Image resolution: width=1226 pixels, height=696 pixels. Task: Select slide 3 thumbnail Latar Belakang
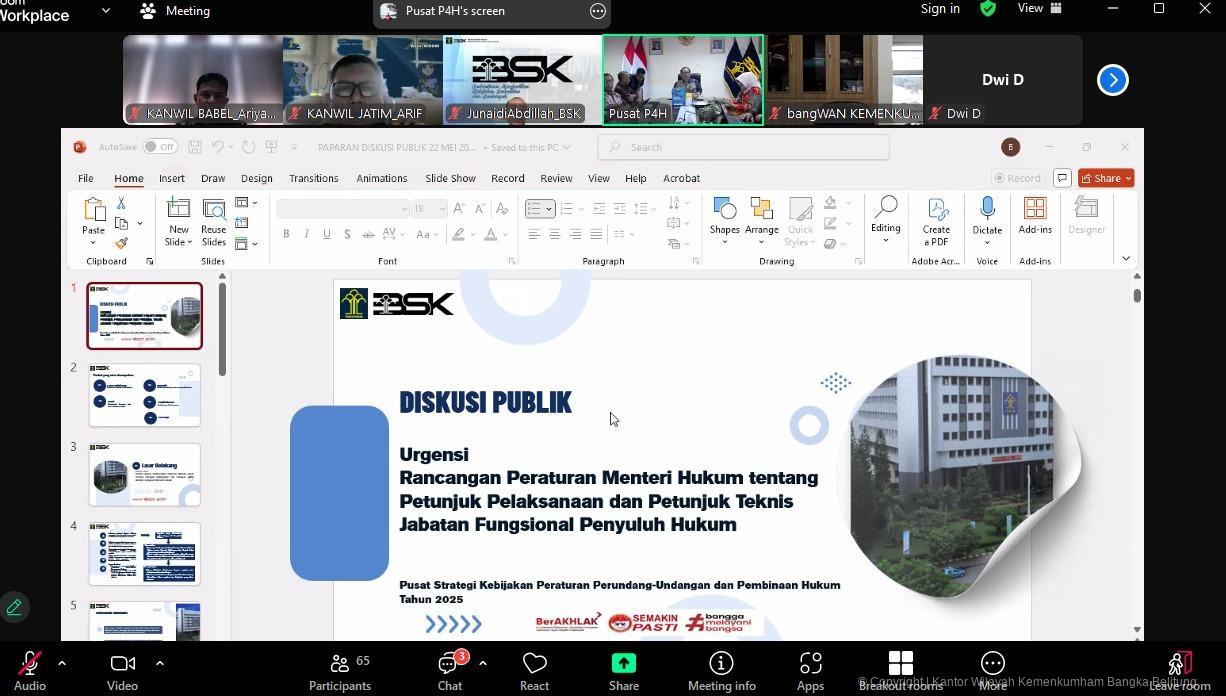point(145,475)
